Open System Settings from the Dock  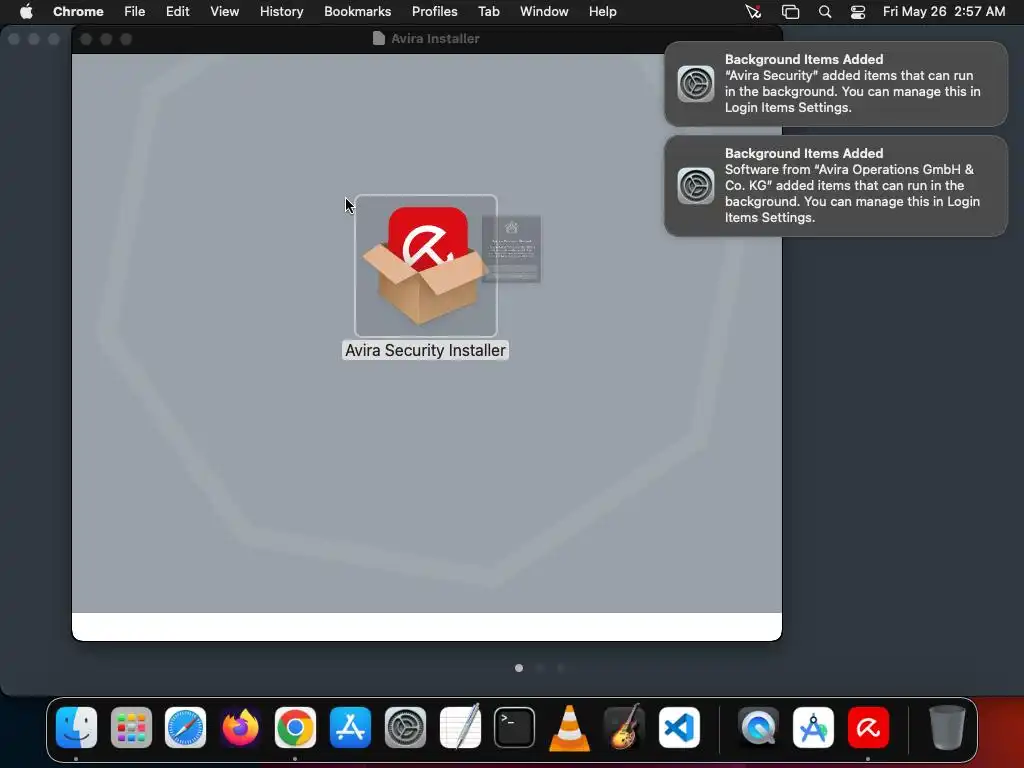pos(405,728)
